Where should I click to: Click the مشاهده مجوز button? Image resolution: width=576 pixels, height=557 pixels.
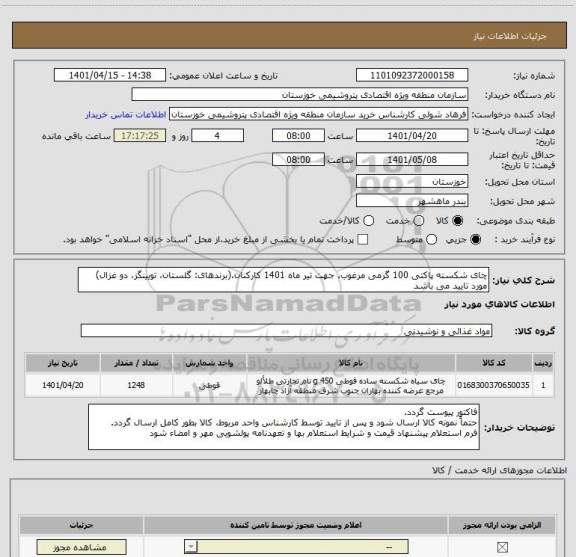point(81,547)
